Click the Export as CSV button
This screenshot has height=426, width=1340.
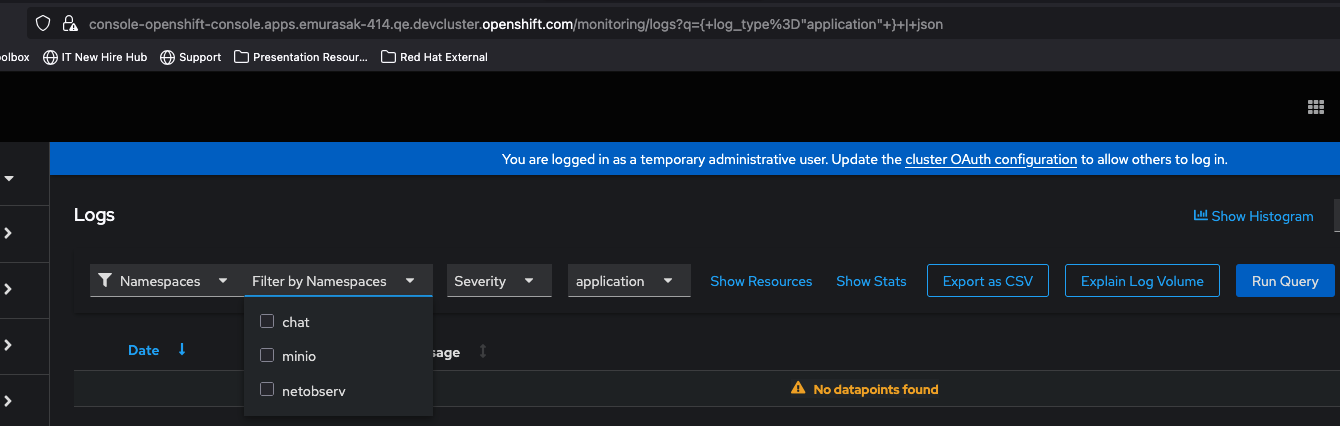(987, 281)
